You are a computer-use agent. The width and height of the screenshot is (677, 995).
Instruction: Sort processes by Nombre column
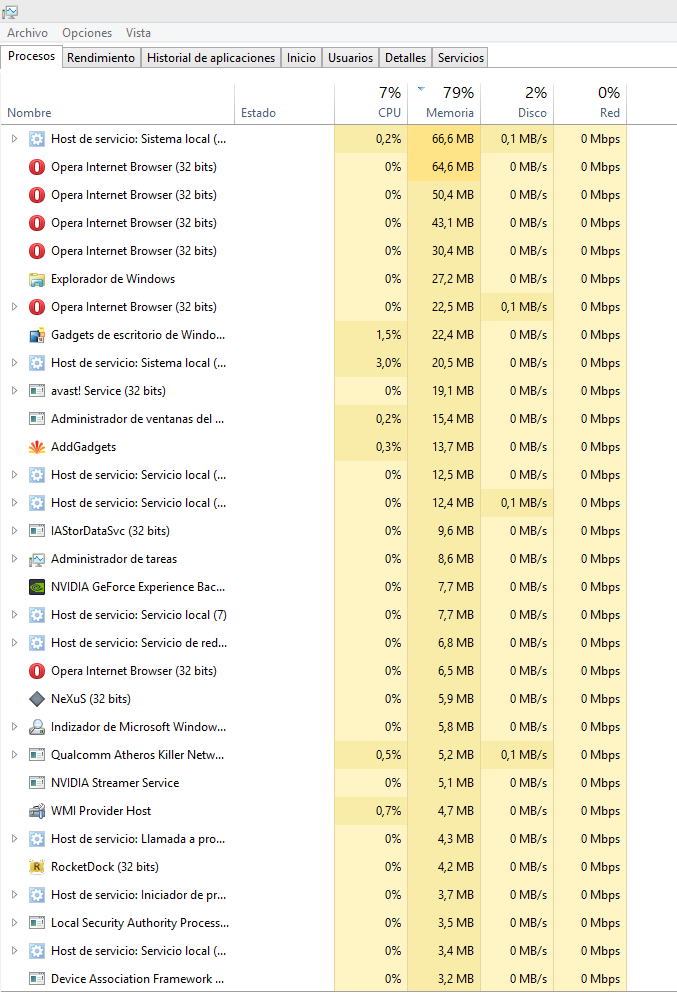pos(117,103)
